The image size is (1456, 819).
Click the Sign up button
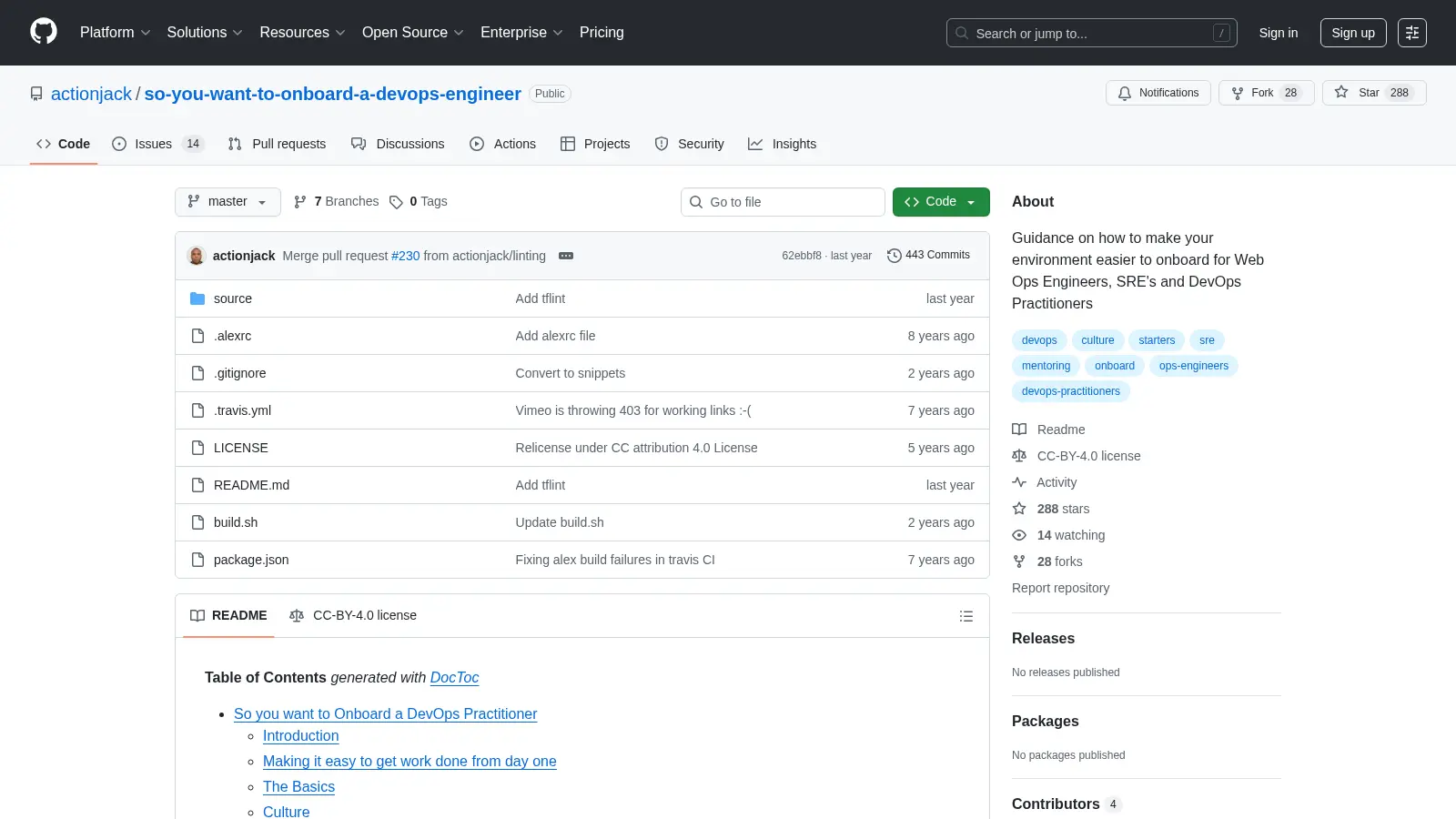tap(1353, 33)
